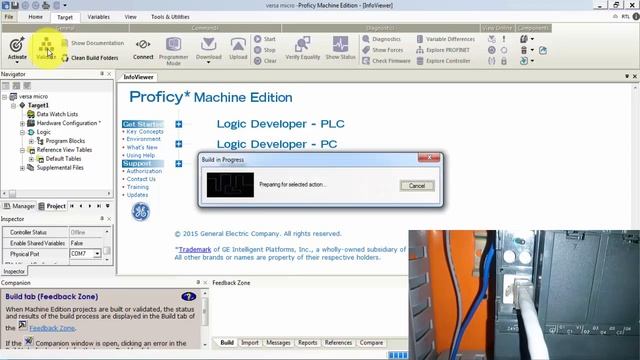Viewport: 640px width, 360px height.
Task: Switch to the Home ribbon tab
Action: 36,17
